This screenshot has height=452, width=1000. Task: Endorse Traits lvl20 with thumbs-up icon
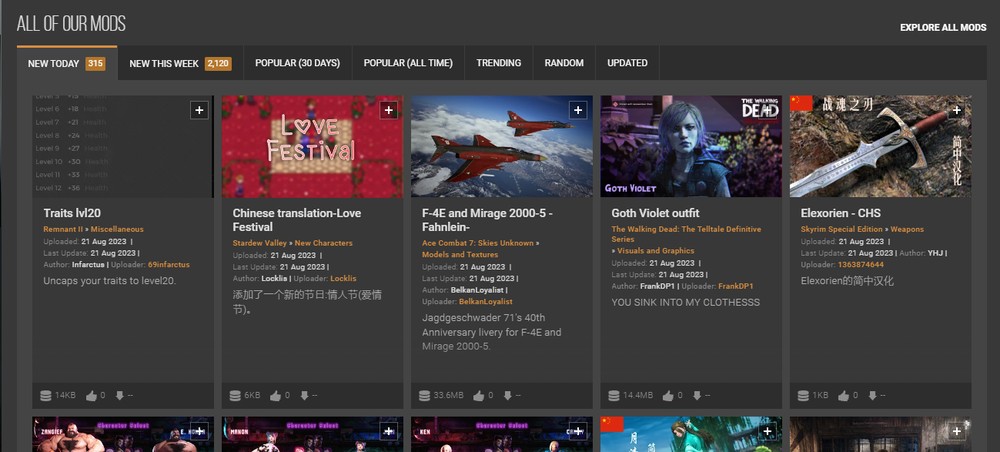91,396
